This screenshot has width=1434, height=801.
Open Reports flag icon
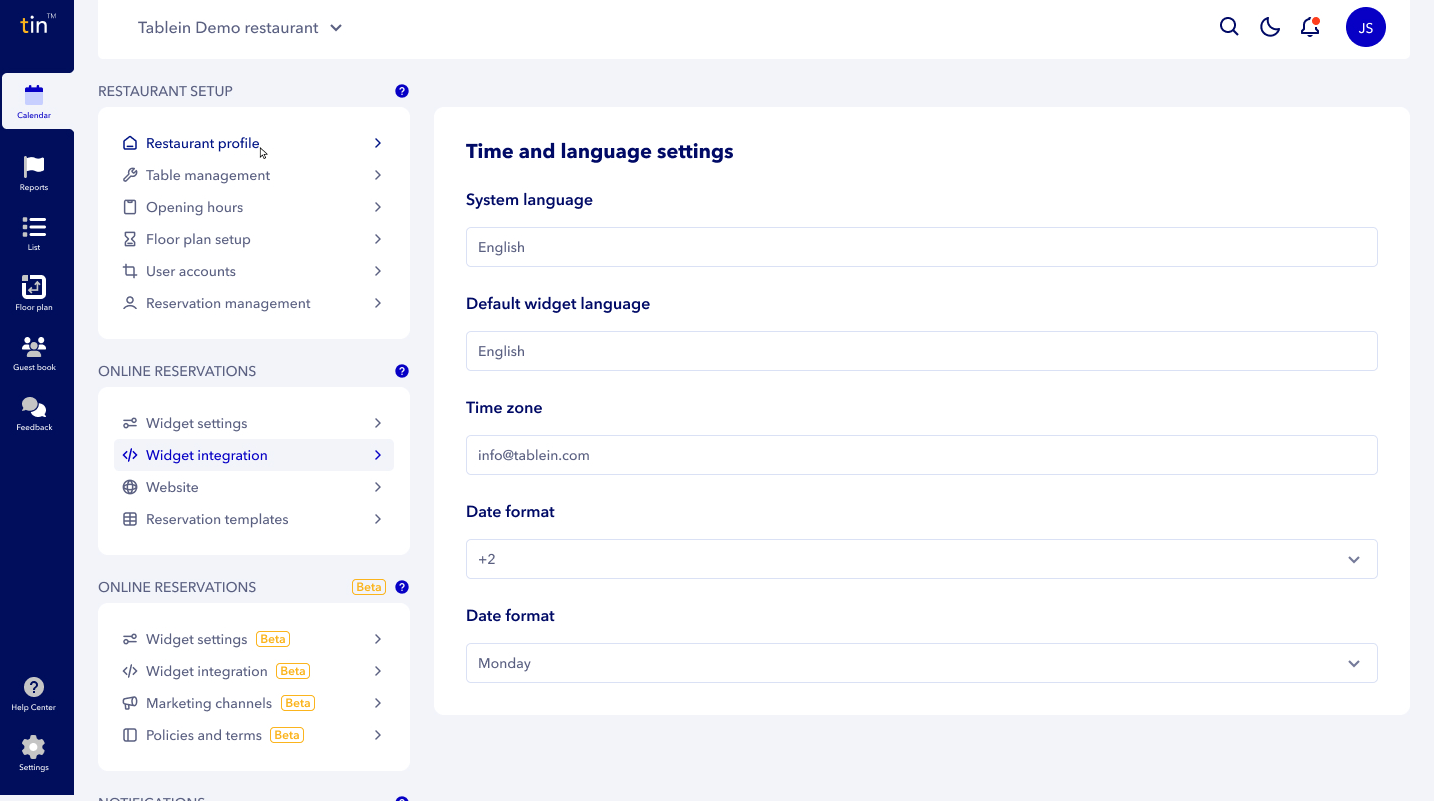(34, 167)
